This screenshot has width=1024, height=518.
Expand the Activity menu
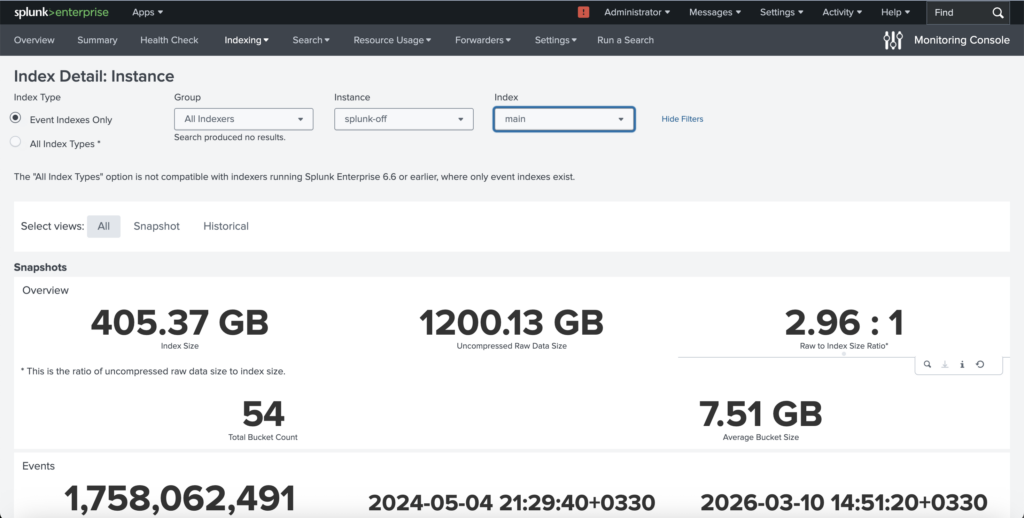coord(842,12)
